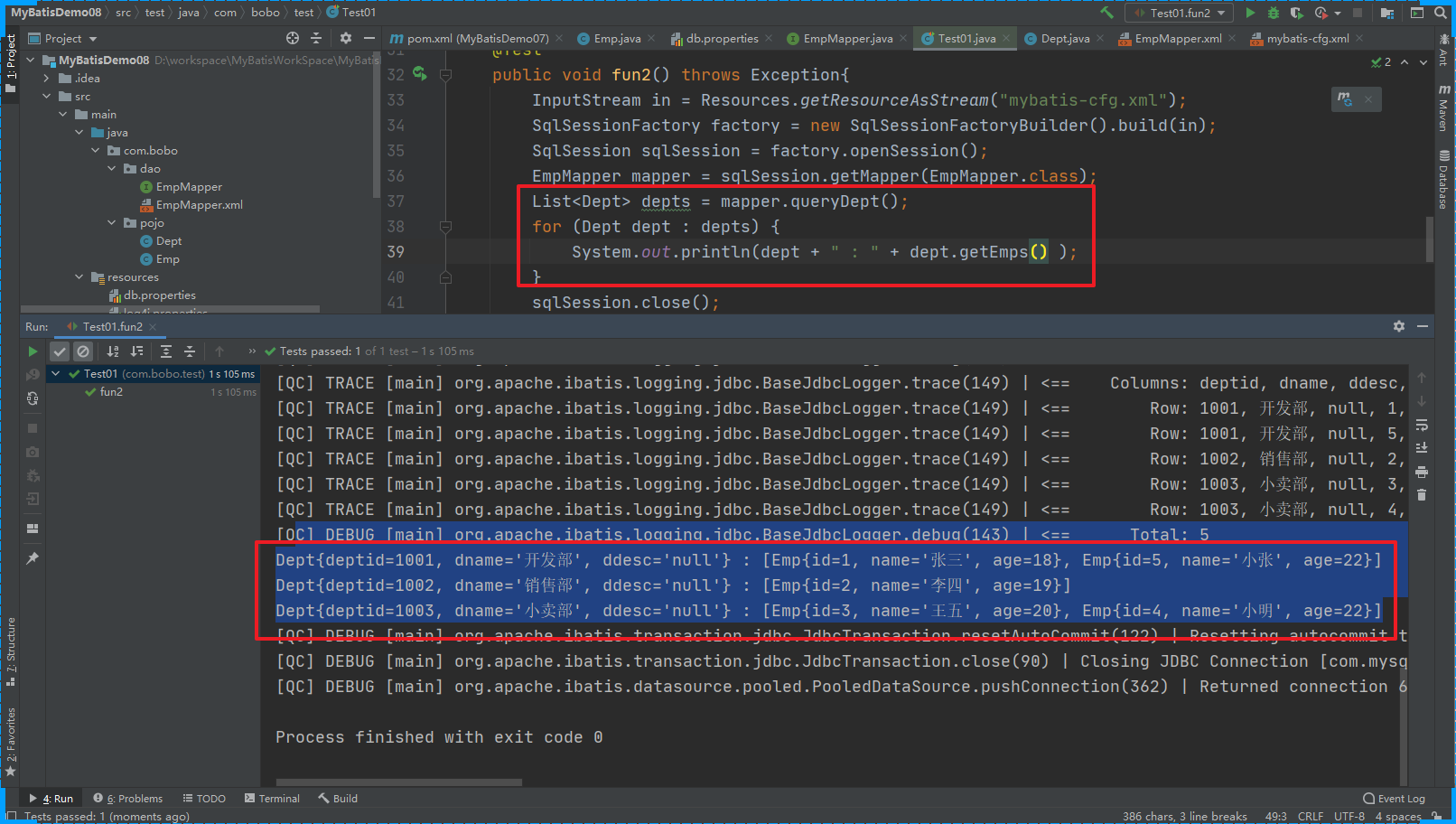Pin the Run tab with the pin icon
The width and height of the screenshot is (1456, 824).
33,558
